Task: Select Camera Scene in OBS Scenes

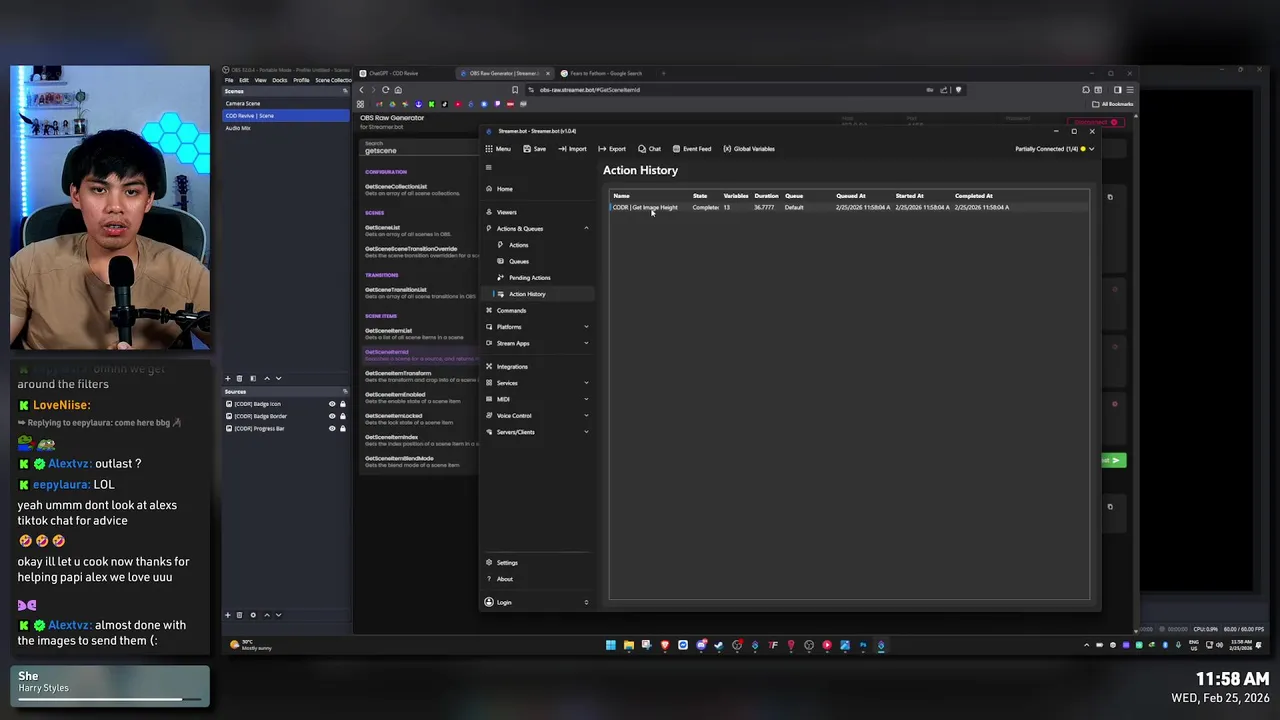Action: 286,103
